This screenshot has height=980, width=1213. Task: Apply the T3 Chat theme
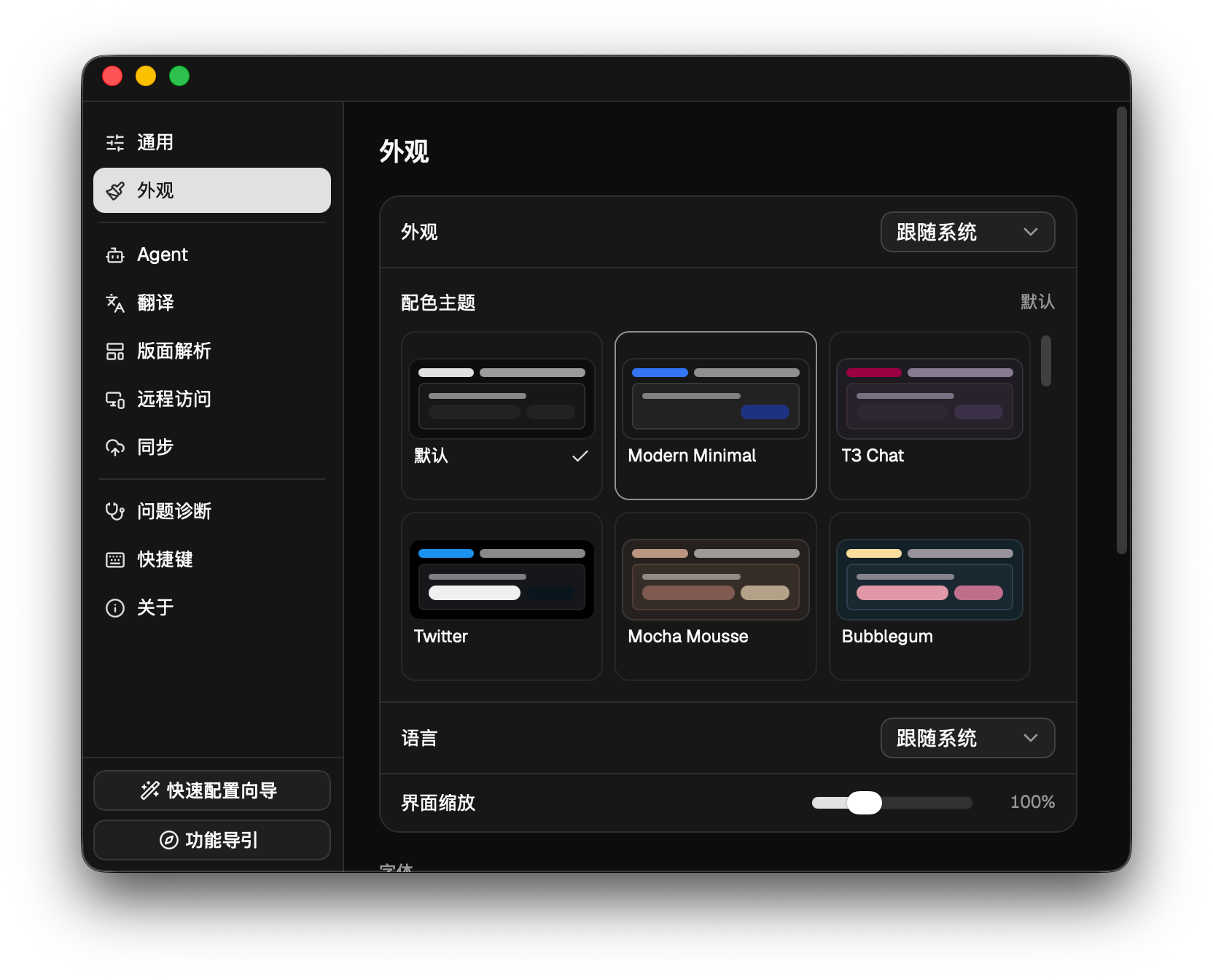929,416
